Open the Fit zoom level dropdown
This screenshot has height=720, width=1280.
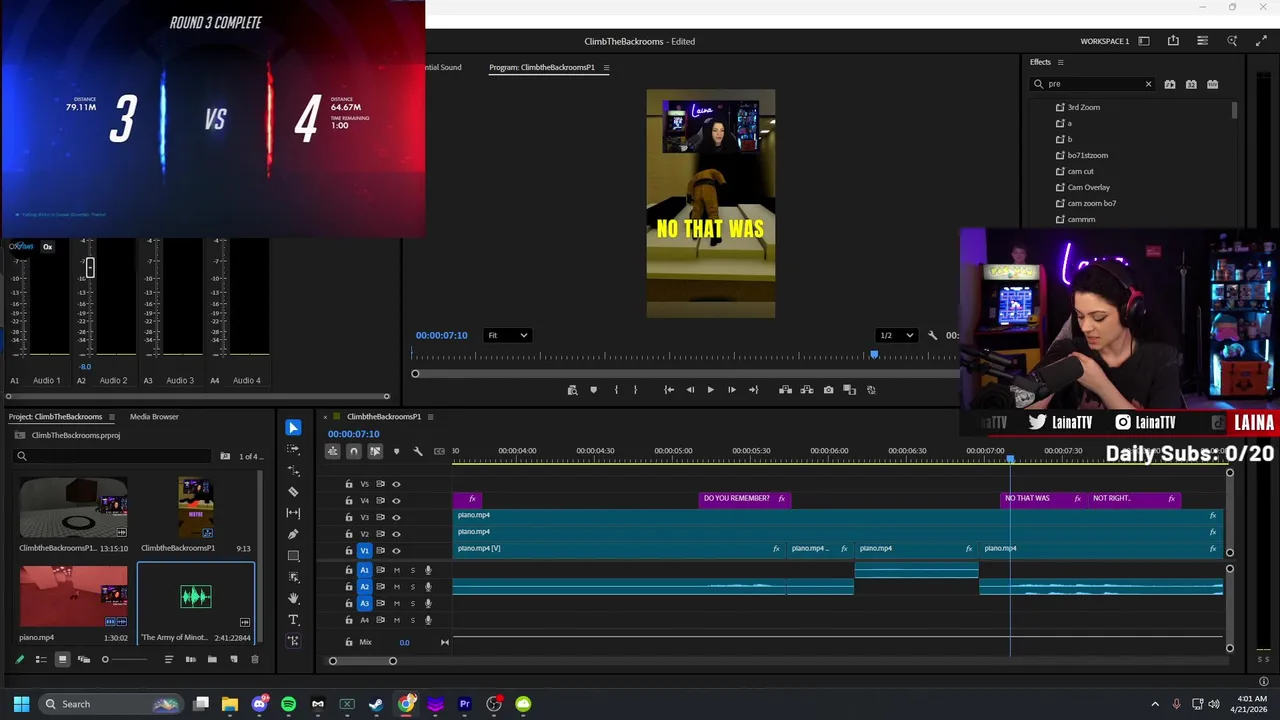coord(507,336)
